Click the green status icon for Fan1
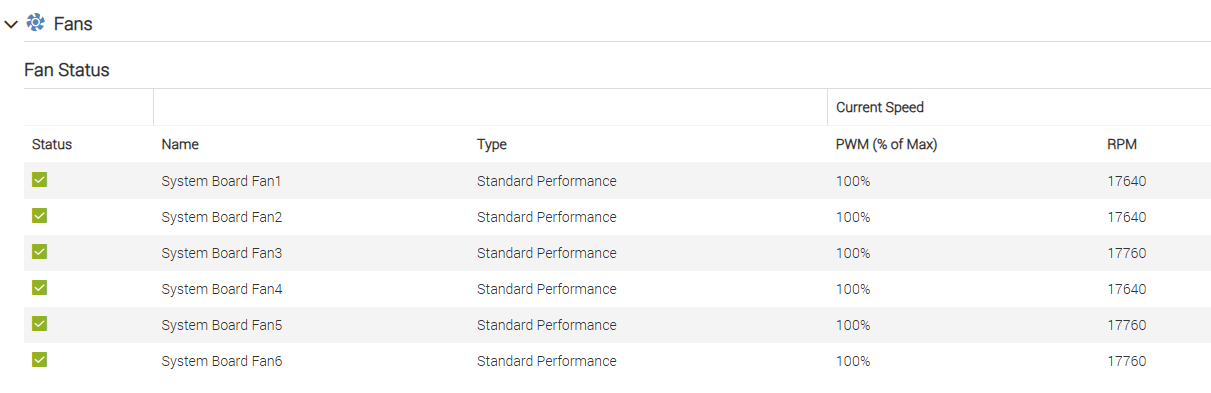Viewport: 1211px width, 393px height. coord(40,180)
